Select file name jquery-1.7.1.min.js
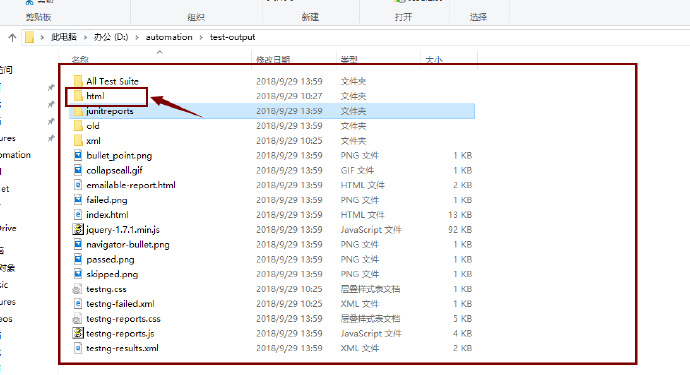This screenshot has height=375, width=690. [123, 230]
